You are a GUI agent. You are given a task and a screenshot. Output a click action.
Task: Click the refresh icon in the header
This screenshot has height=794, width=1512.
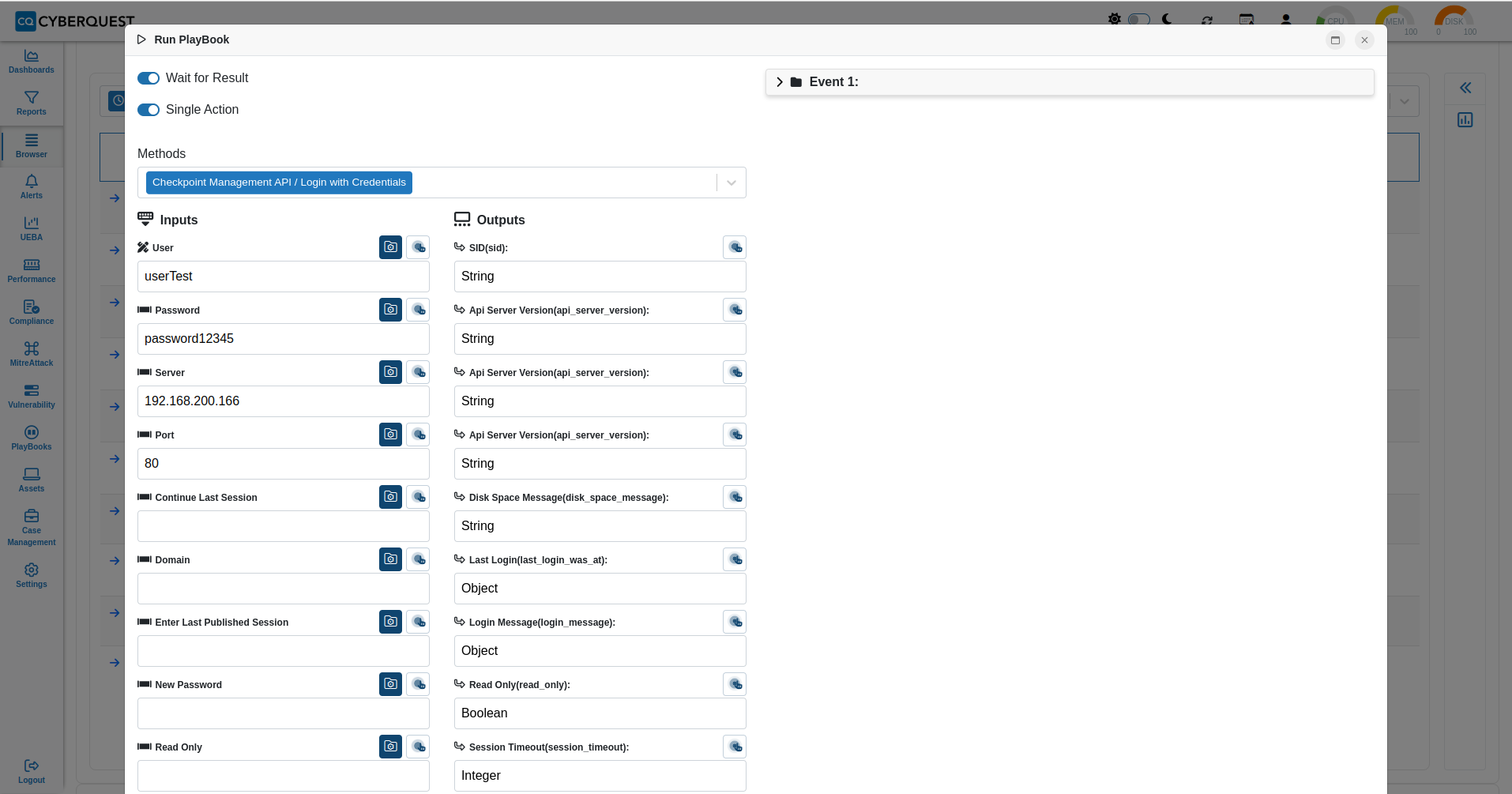tap(1207, 20)
